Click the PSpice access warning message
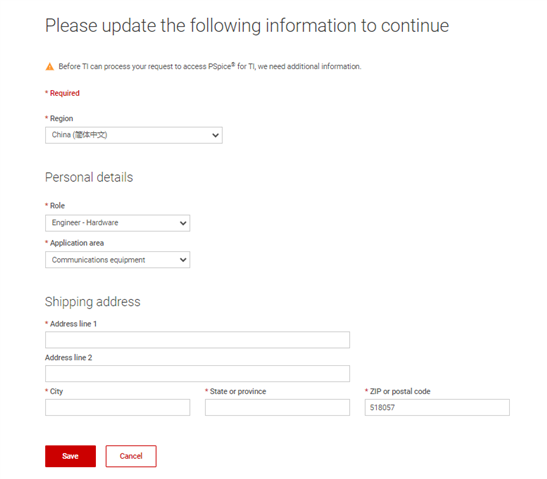Viewport: 547px width, 479px height. [210, 66]
